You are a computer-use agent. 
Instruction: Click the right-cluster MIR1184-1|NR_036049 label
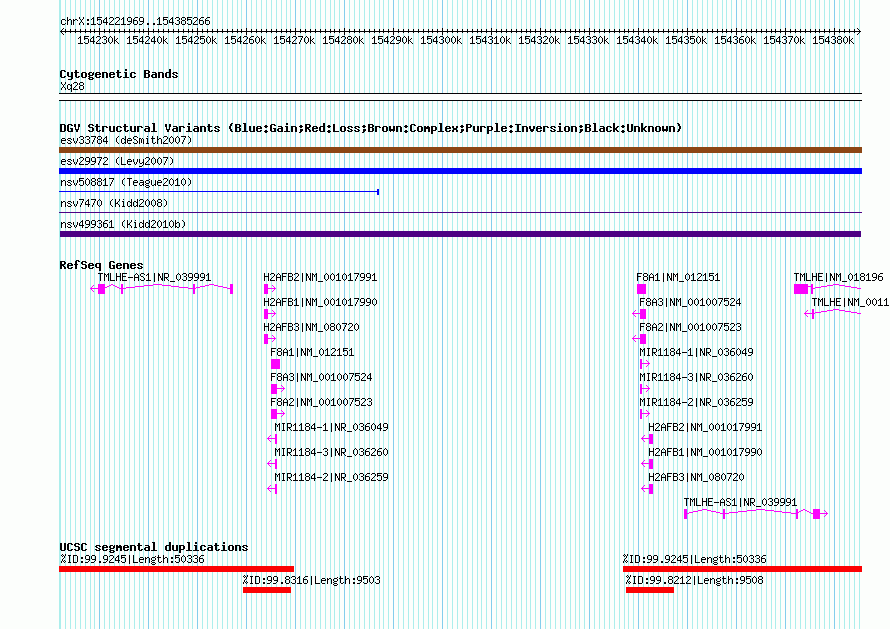point(696,353)
